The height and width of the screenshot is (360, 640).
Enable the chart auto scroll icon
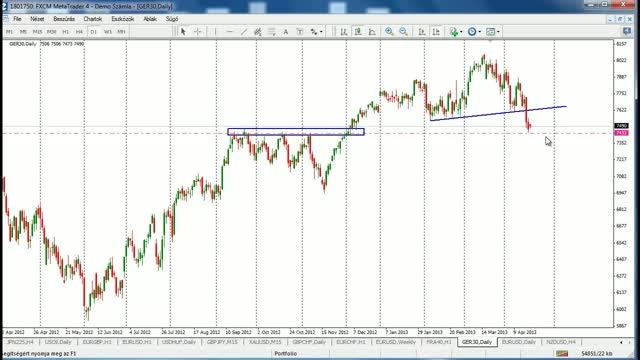pyautogui.click(x=422, y=32)
